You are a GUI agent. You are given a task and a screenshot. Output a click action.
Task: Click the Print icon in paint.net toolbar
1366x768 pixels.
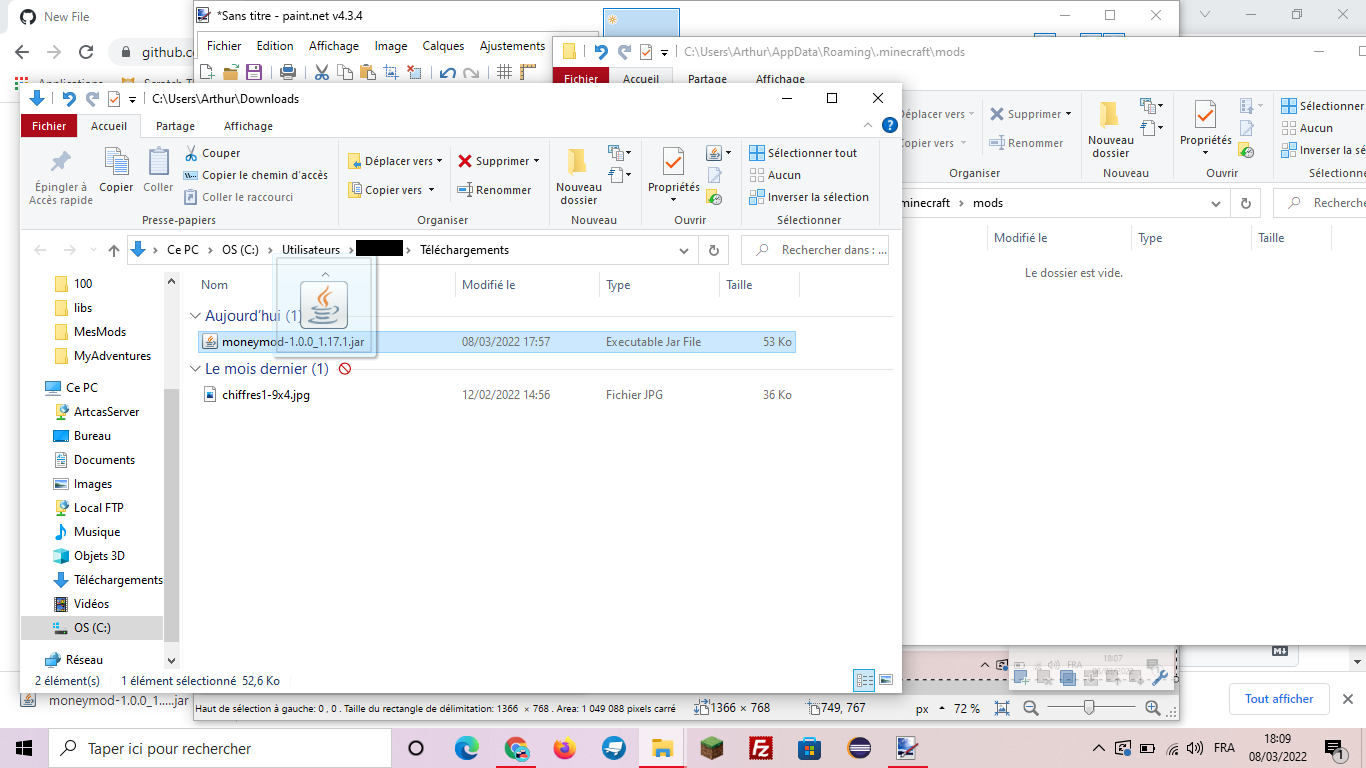click(x=288, y=72)
